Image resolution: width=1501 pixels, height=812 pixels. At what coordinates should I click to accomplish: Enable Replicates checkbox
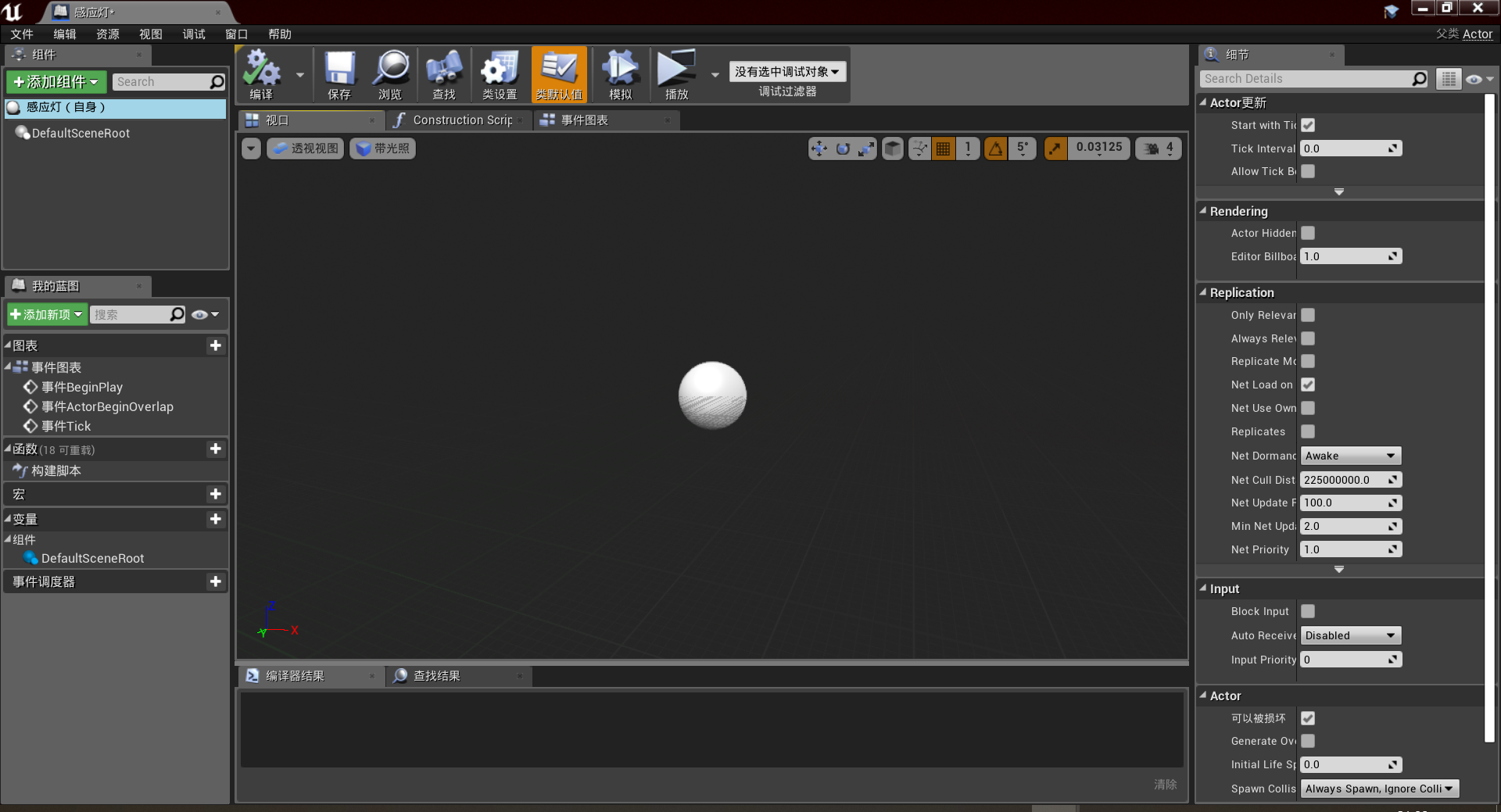pyautogui.click(x=1308, y=431)
